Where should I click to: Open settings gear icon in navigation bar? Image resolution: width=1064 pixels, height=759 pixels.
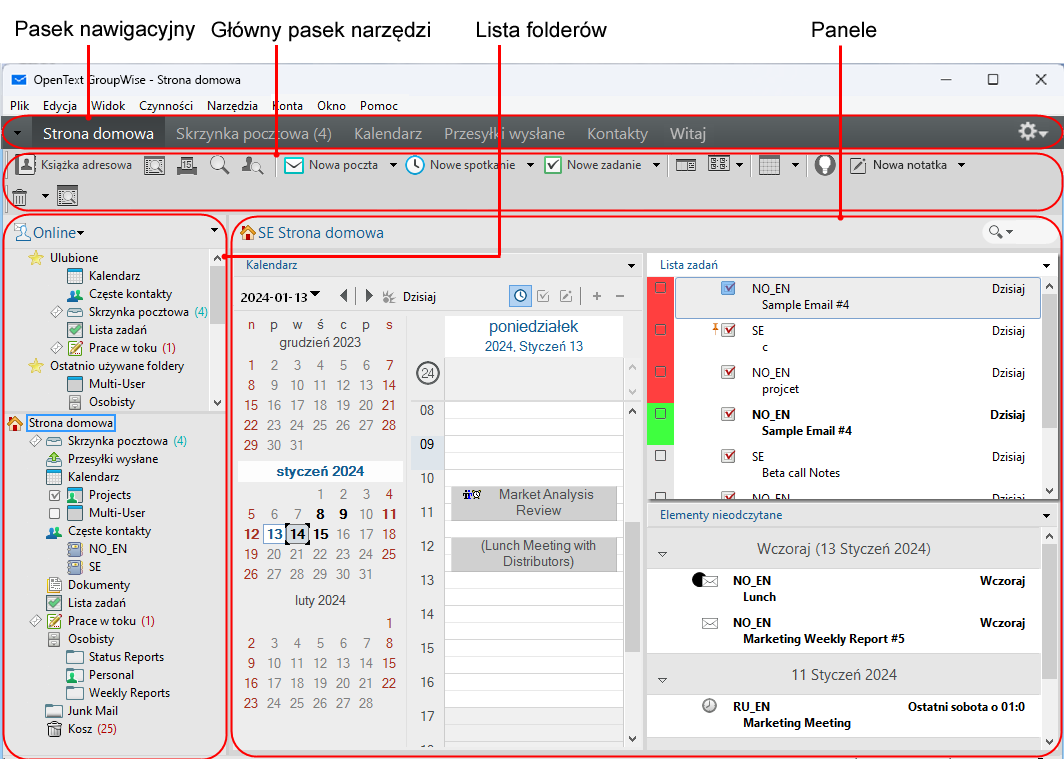click(x=1030, y=133)
